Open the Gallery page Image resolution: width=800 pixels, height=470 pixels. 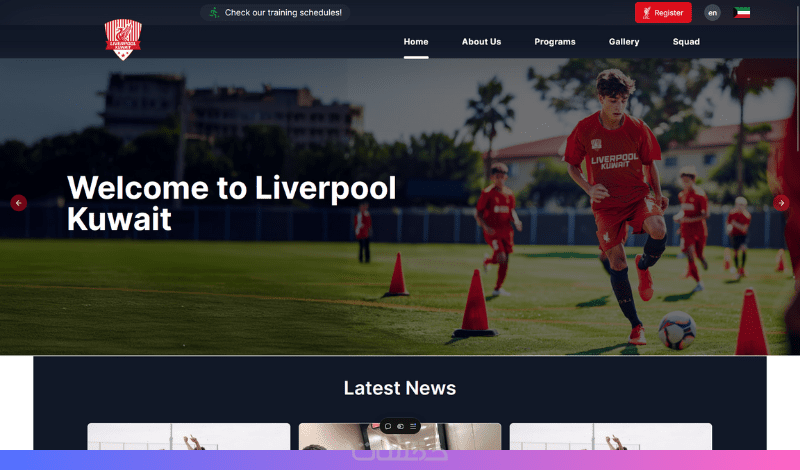(623, 42)
